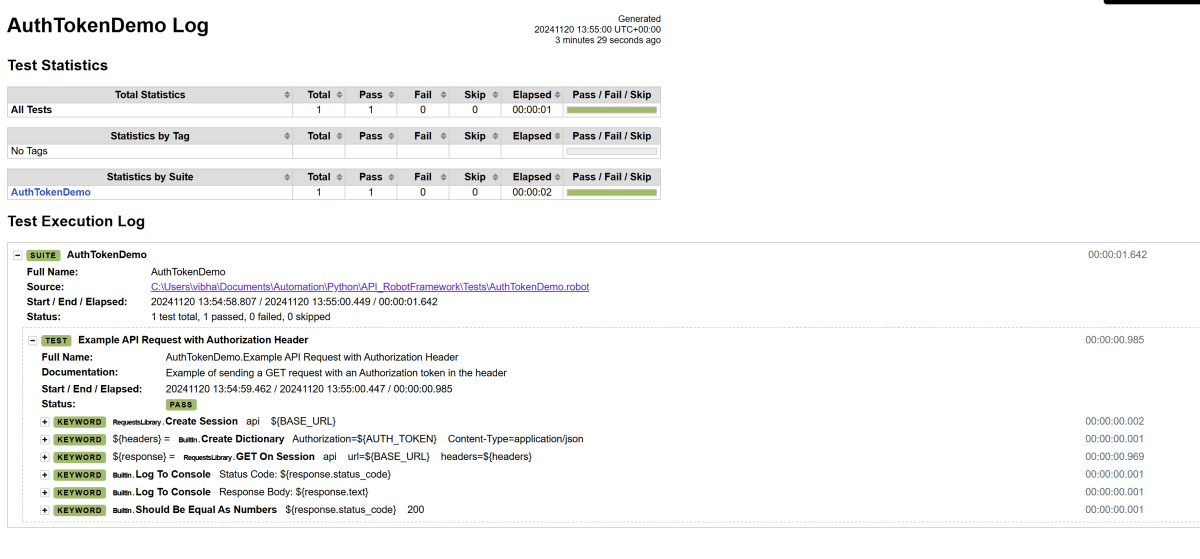Expand the Should Be Equal As Numbers keyword

pos(45,510)
